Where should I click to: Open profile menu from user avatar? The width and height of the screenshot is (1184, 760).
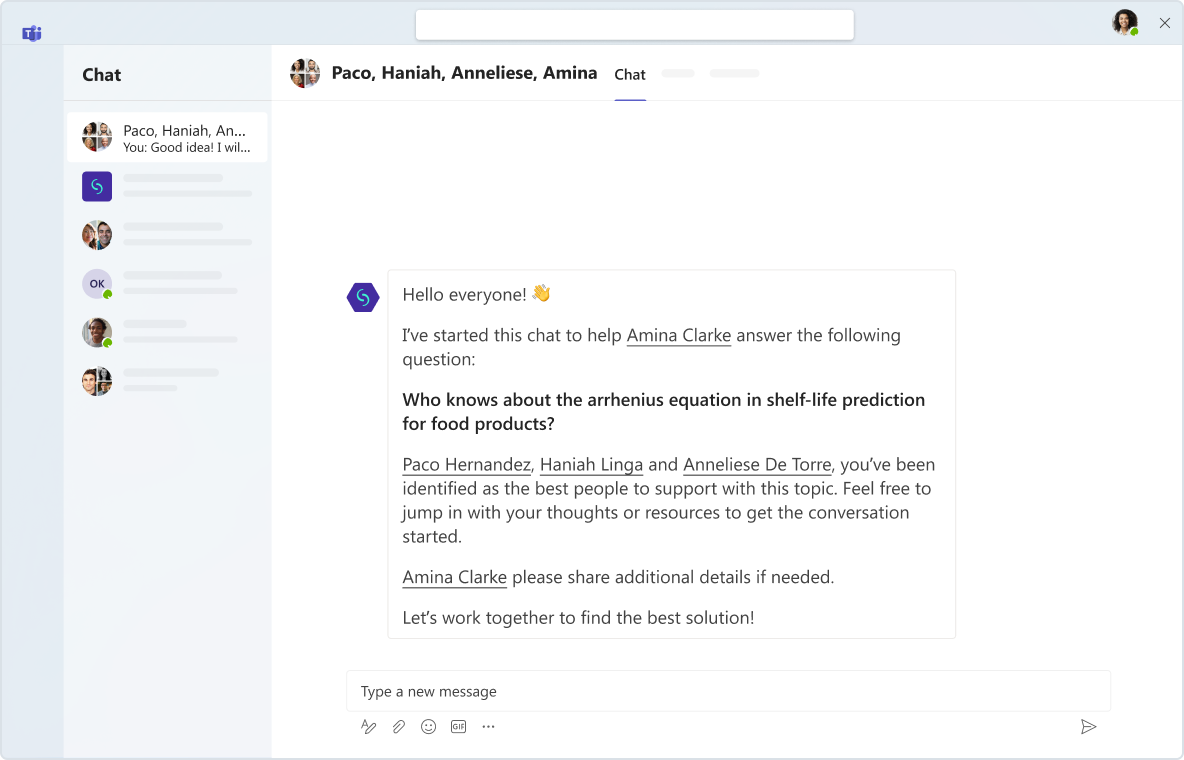[1125, 23]
